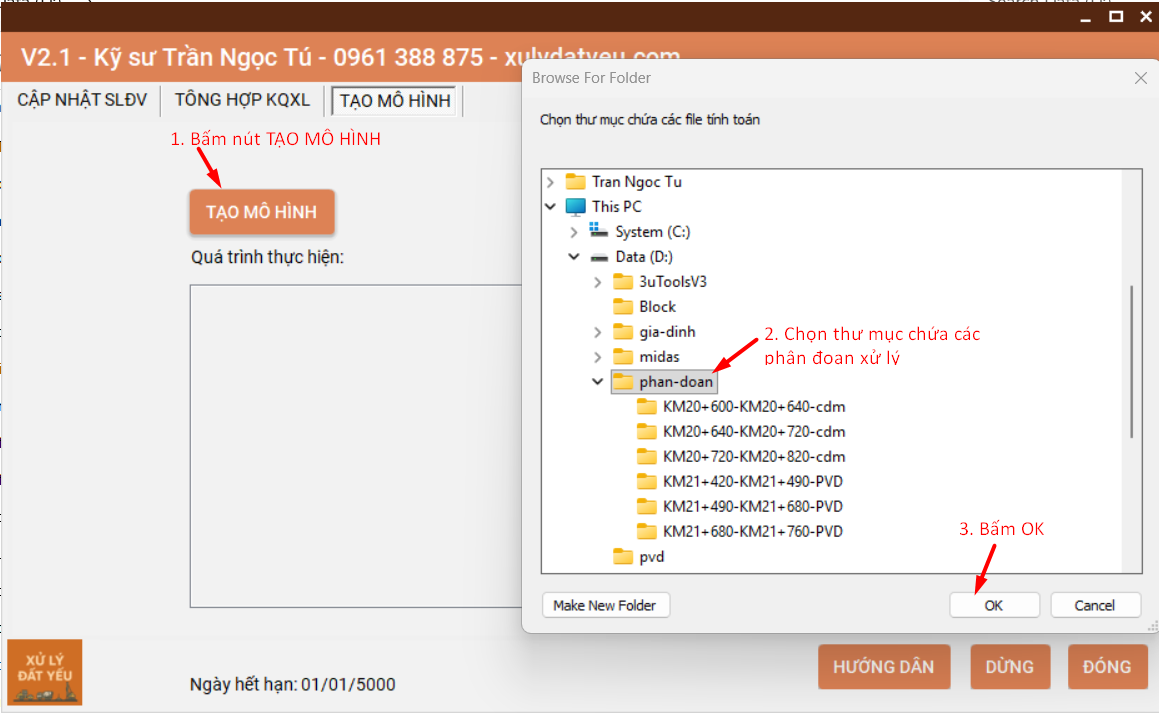Viewport: 1159px width, 713px height.
Task: Click the 3uToolsV3 folder icon
Action: tap(623, 282)
